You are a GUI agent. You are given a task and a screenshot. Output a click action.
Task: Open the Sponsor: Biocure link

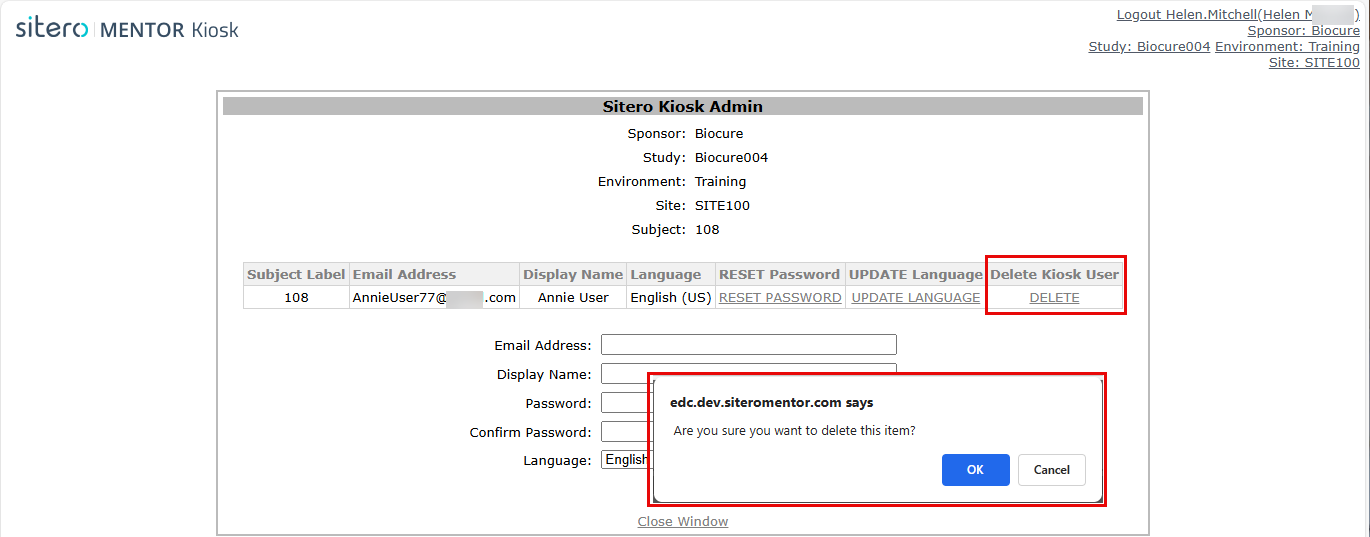tap(1303, 31)
